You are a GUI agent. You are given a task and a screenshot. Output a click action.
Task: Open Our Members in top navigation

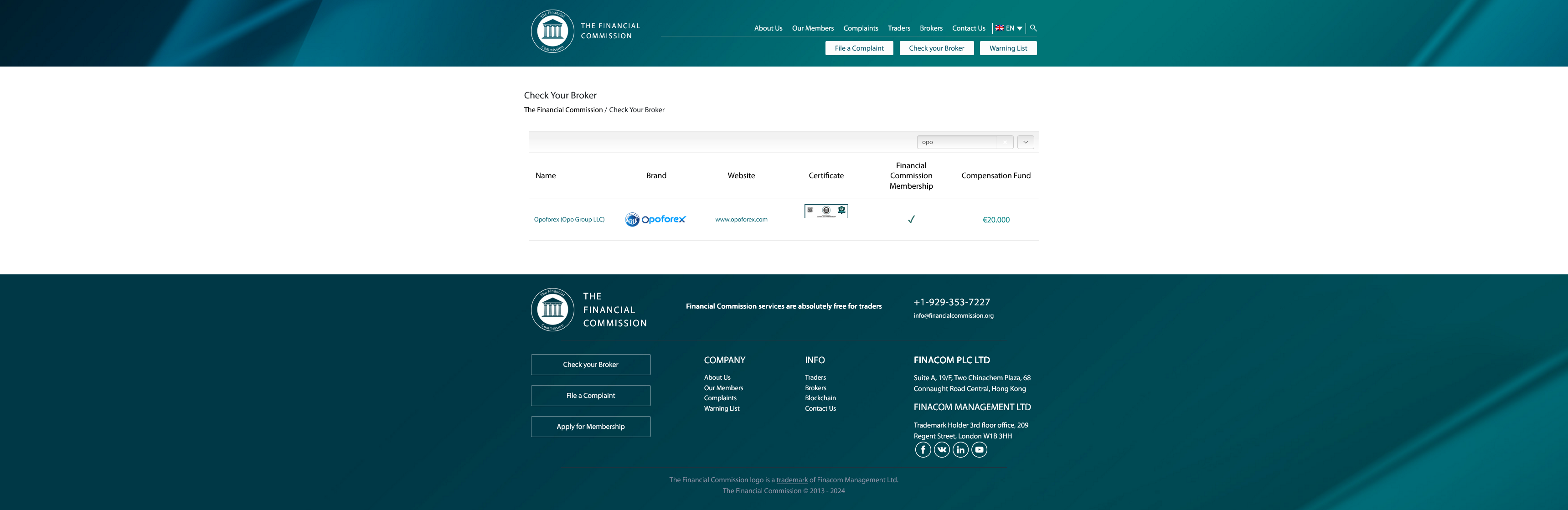pyautogui.click(x=813, y=29)
